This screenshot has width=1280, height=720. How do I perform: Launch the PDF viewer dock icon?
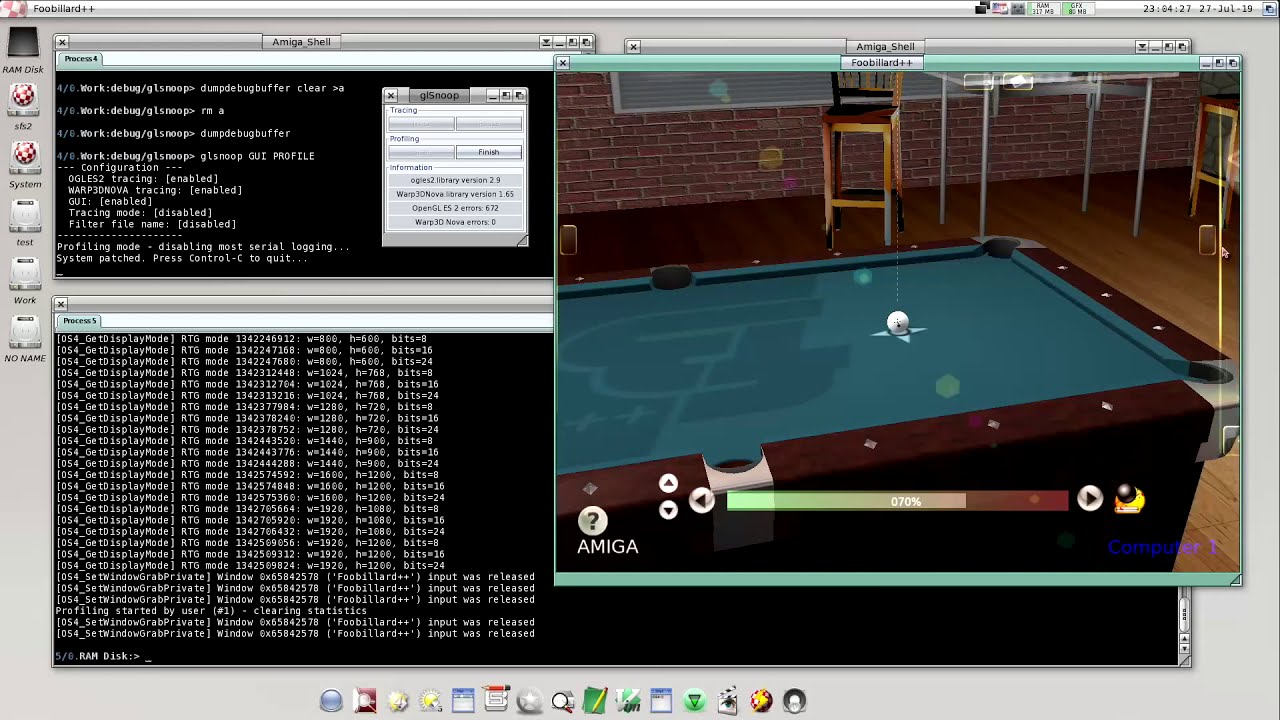coord(365,701)
